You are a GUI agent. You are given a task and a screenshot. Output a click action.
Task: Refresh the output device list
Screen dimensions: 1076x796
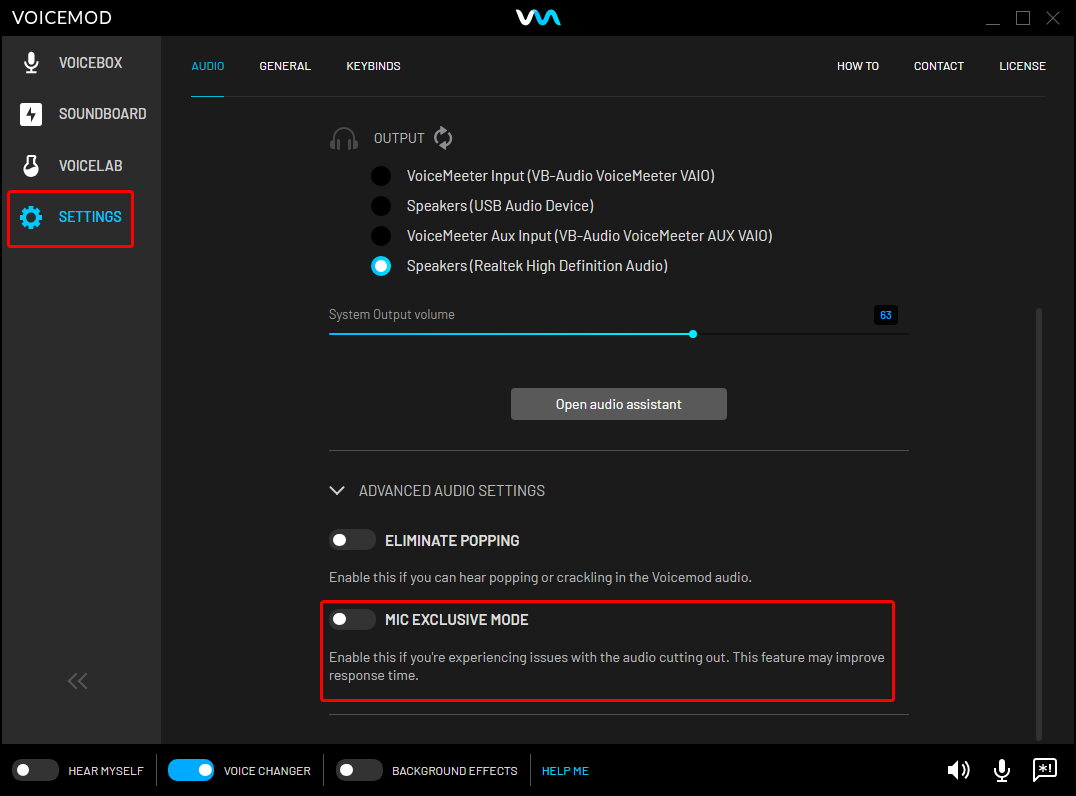click(443, 138)
